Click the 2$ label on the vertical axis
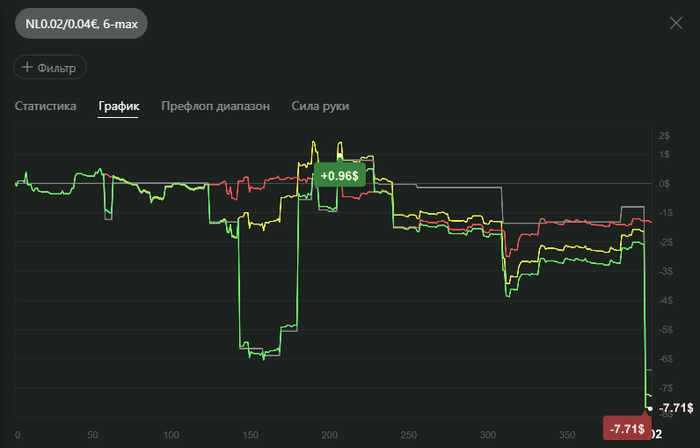 (664, 134)
